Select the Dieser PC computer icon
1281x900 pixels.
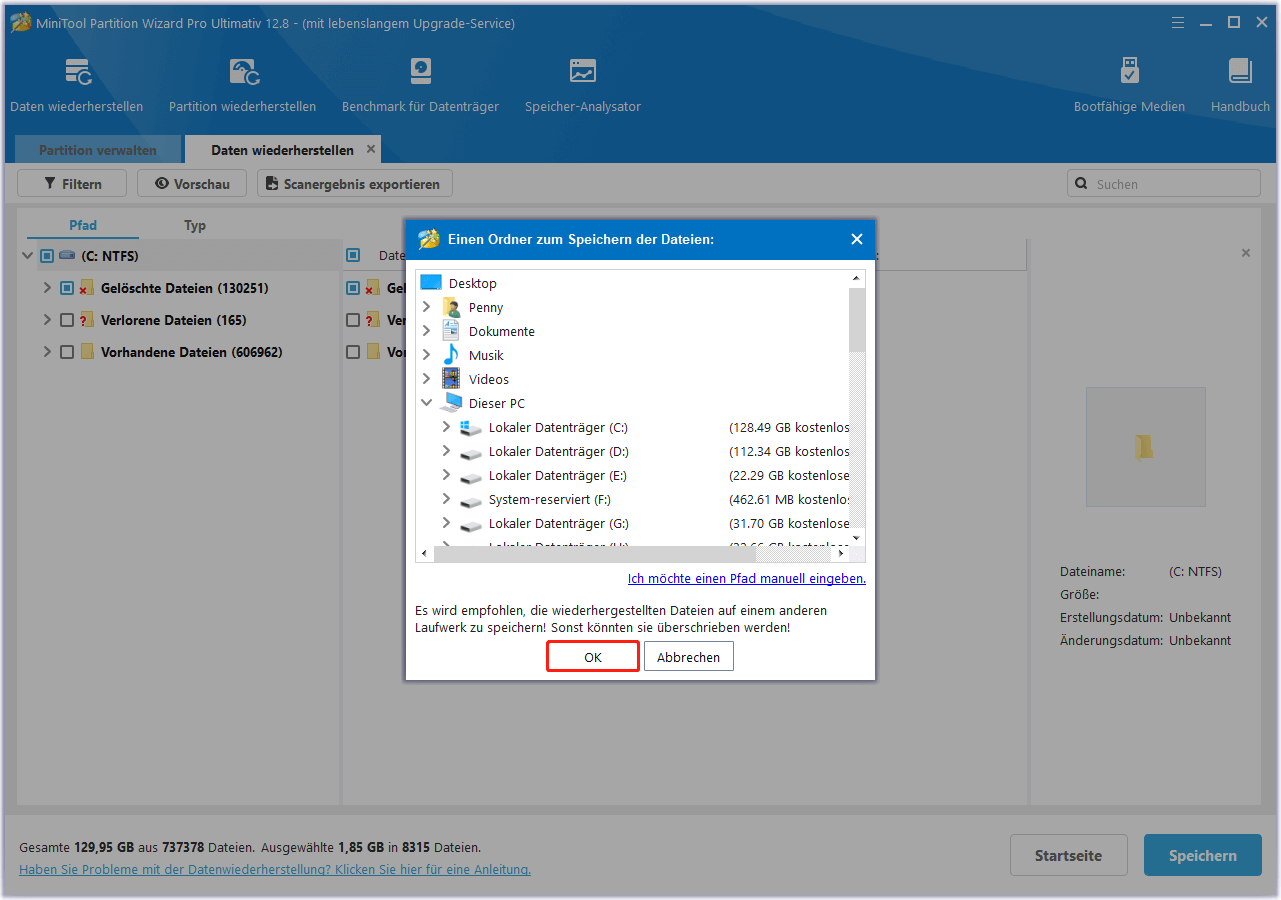(x=451, y=403)
